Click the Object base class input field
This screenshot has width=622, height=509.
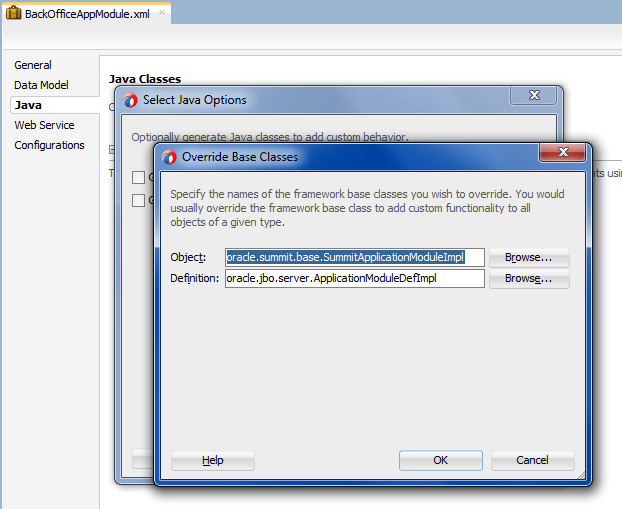point(355,257)
